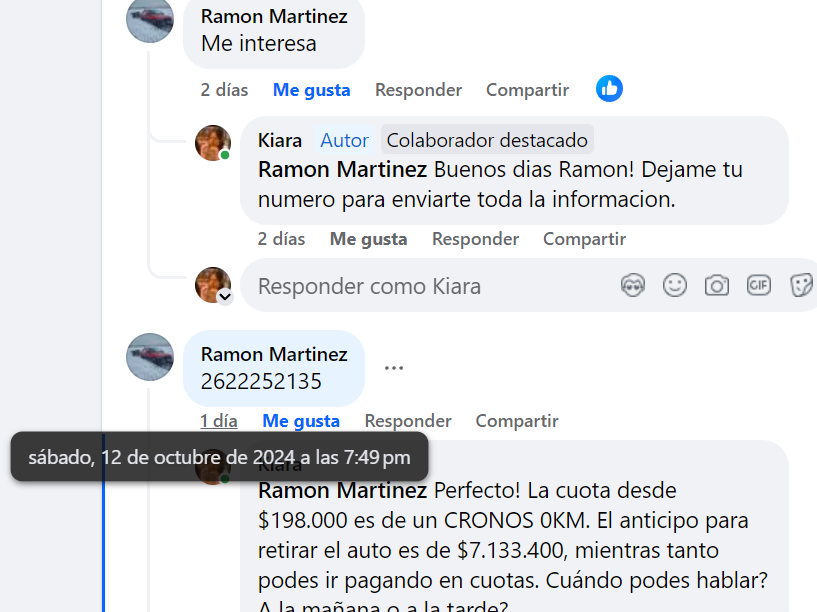Click Compartir under the 'Me interesa' comment
This screenshot has width=817, height=612.
[x=527, y=90]
